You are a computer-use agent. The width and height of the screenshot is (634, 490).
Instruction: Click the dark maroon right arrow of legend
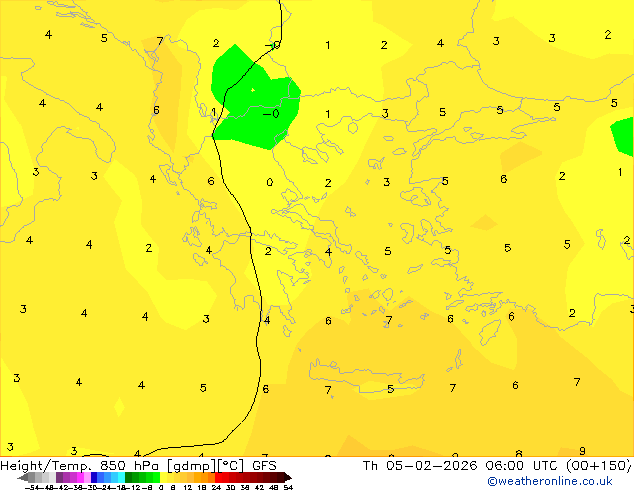288,477
